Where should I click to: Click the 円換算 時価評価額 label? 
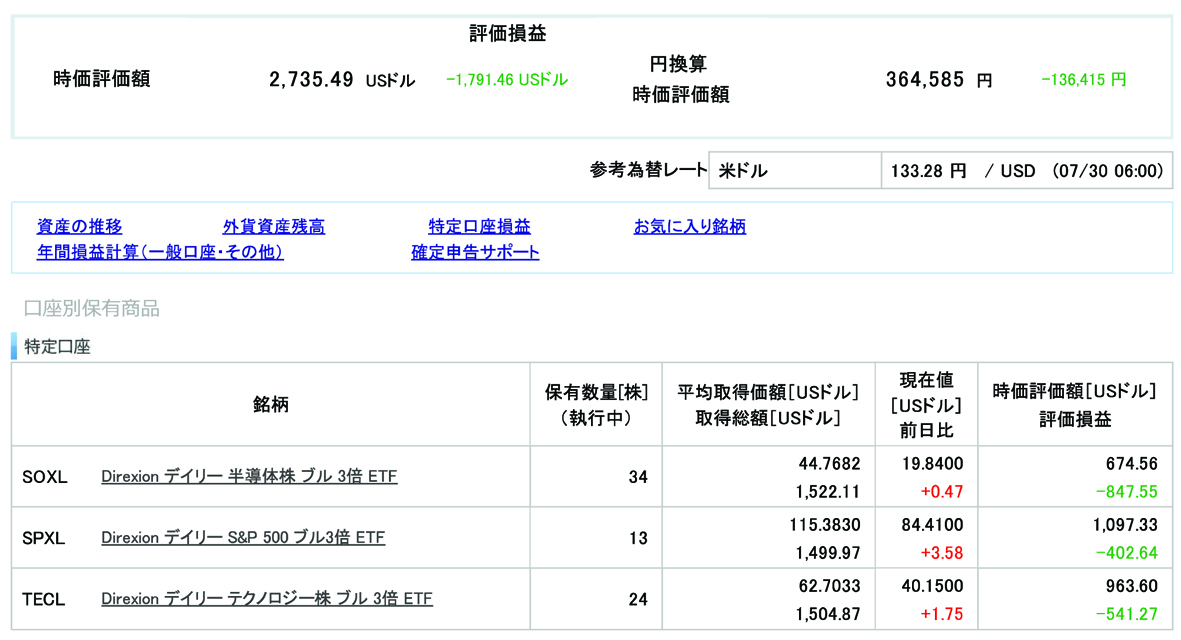[680, 79]
